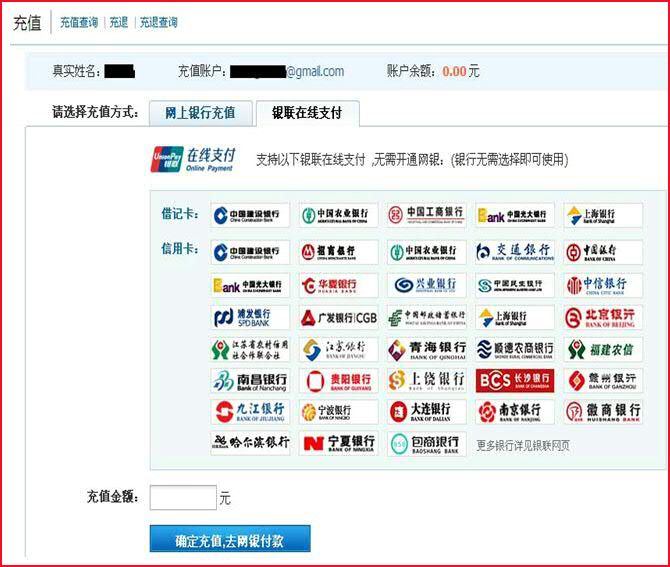Click the 中国银行 Bank of China logo
This screenshot has width=670, height=567.
603,252
